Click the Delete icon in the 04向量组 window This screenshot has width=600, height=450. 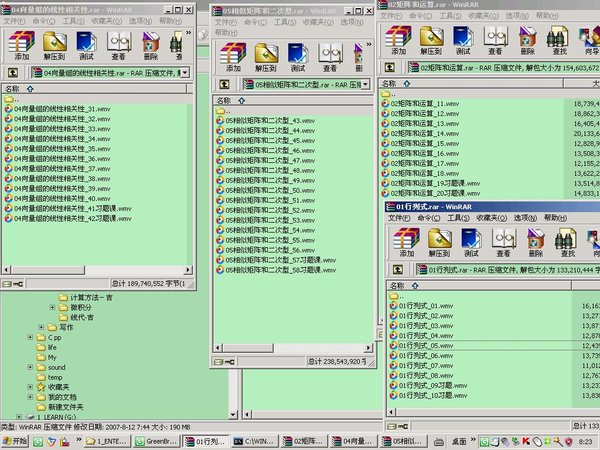[150, 44]
